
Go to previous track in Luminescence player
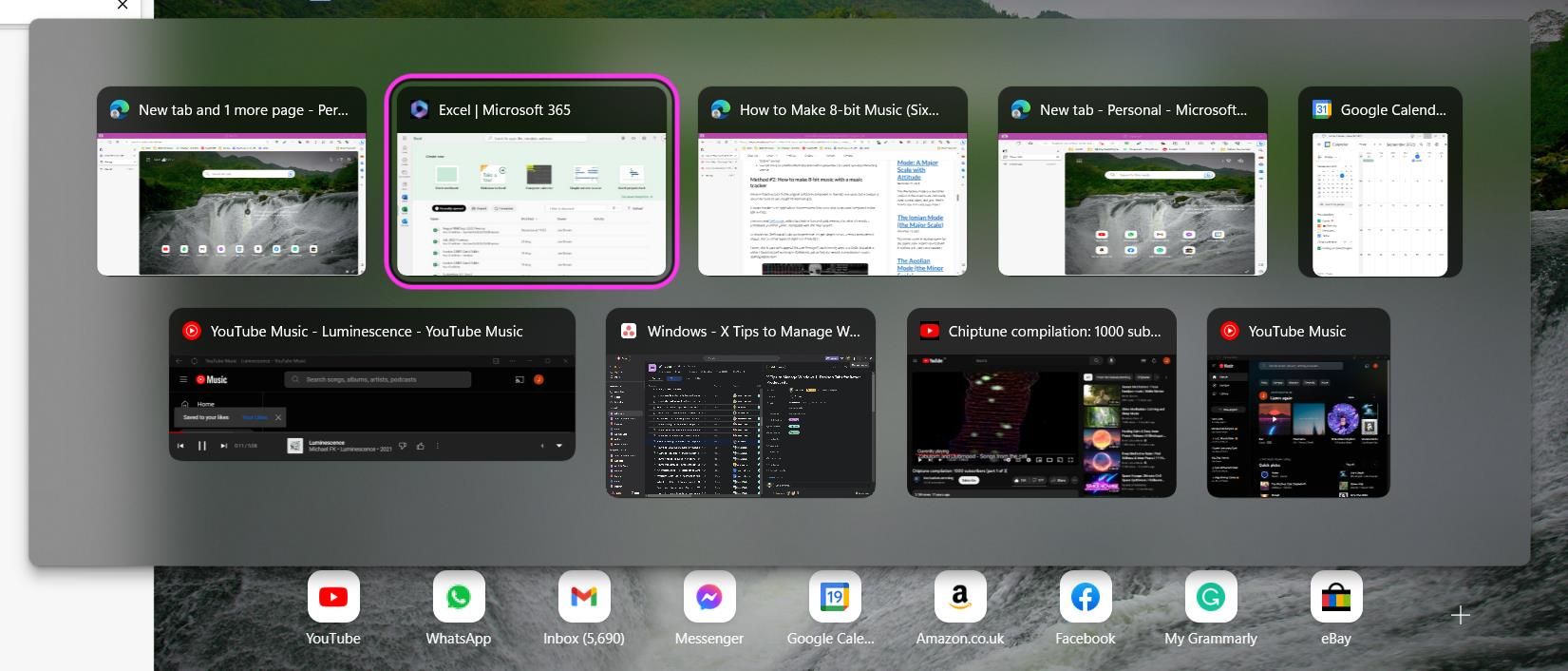coord(180,446)
